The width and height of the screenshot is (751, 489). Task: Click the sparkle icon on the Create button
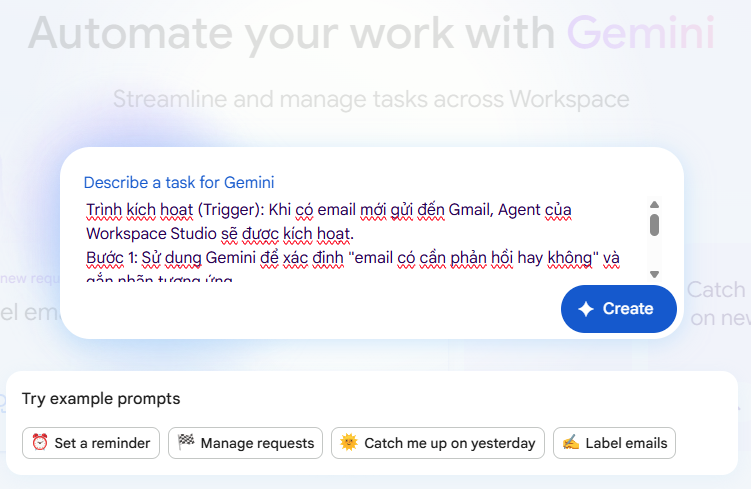click(586, 309)
